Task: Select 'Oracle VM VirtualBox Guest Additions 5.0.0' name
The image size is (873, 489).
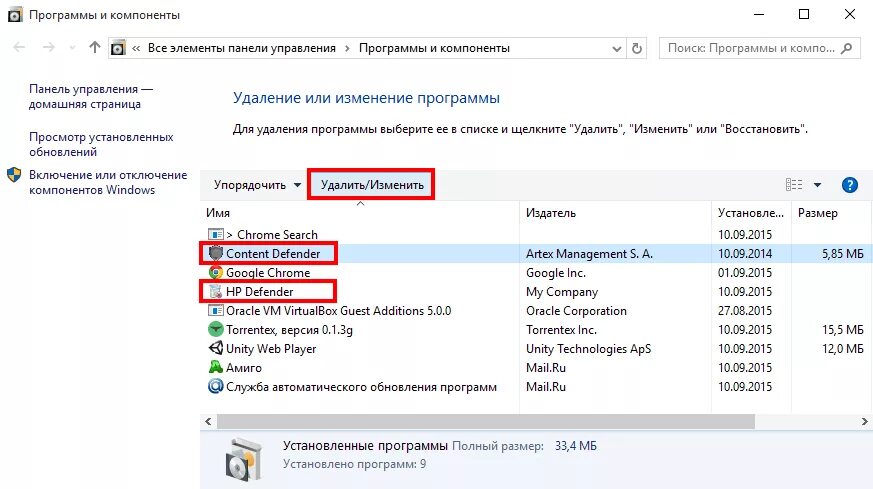Action: click(339, 311)
